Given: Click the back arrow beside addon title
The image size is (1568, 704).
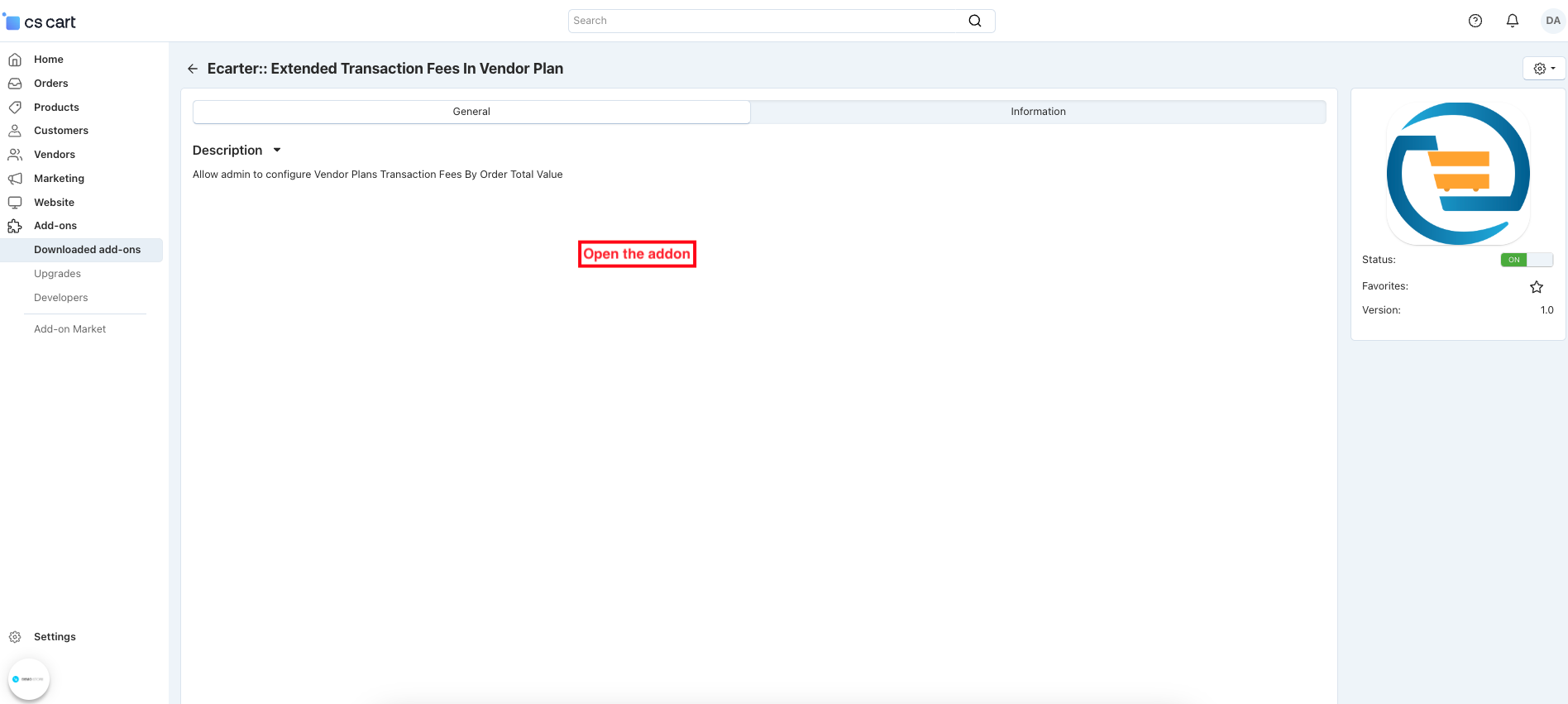Looking at the screenshot, I should tap(193, 69).
